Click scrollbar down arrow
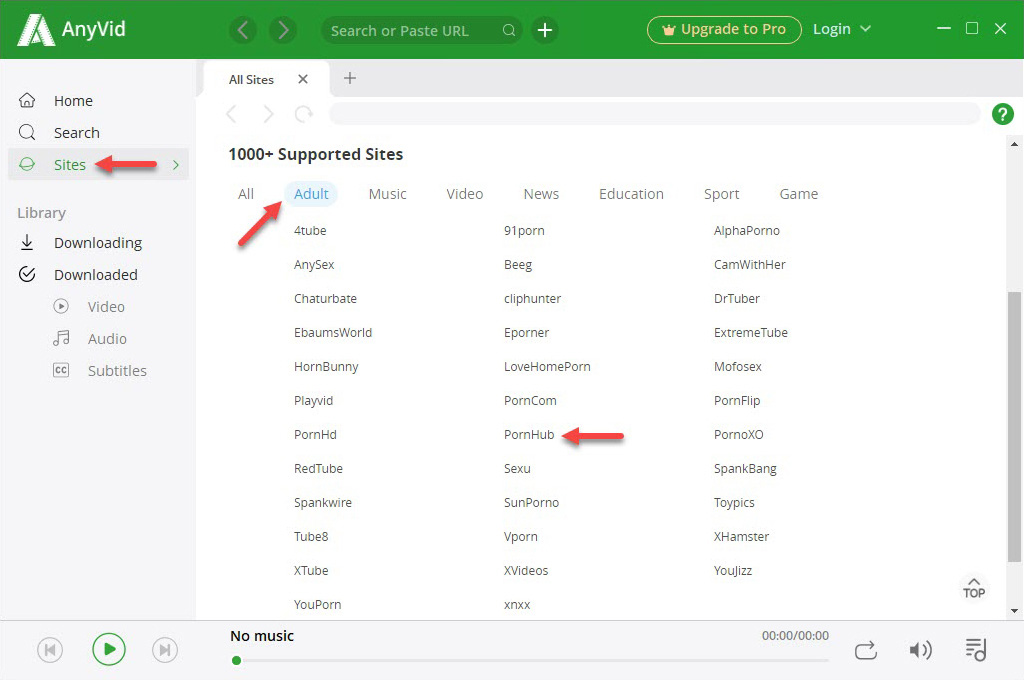1024x680 pixels. click(1014, 611)
